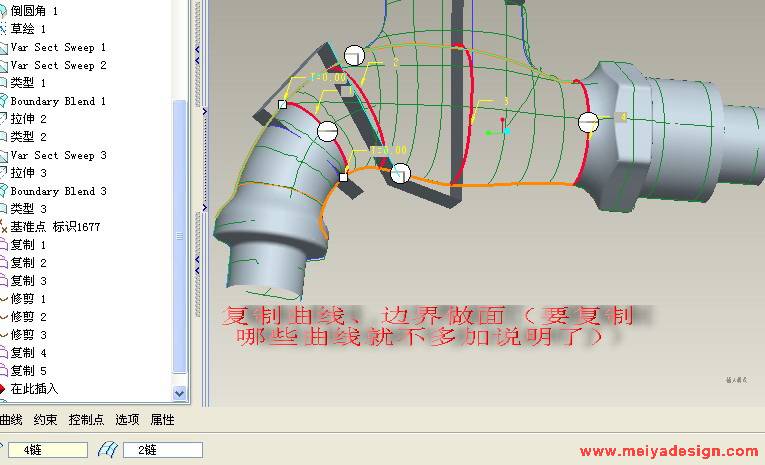The height and width of the screenshot is (465, 765).
Task: Click the Boundary Blend 1 feature icon
Action: [x=3, y=101]
